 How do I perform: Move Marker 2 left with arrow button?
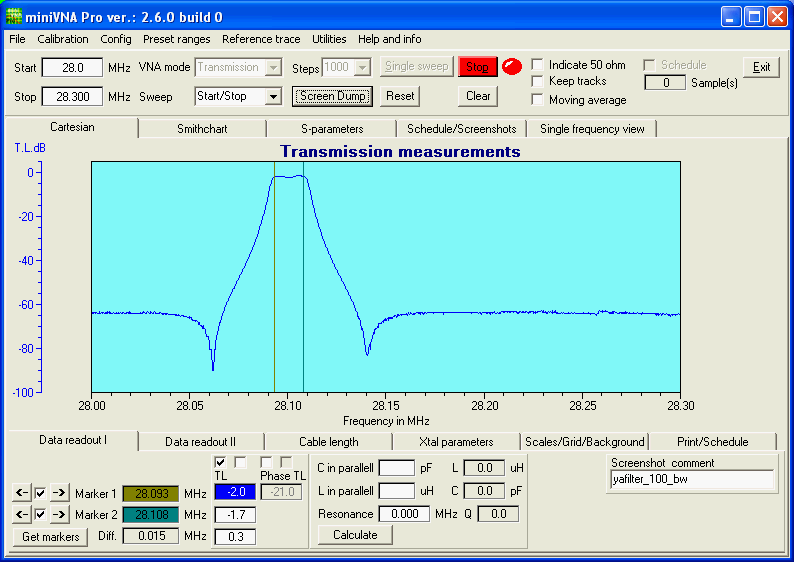click(21, 515)
